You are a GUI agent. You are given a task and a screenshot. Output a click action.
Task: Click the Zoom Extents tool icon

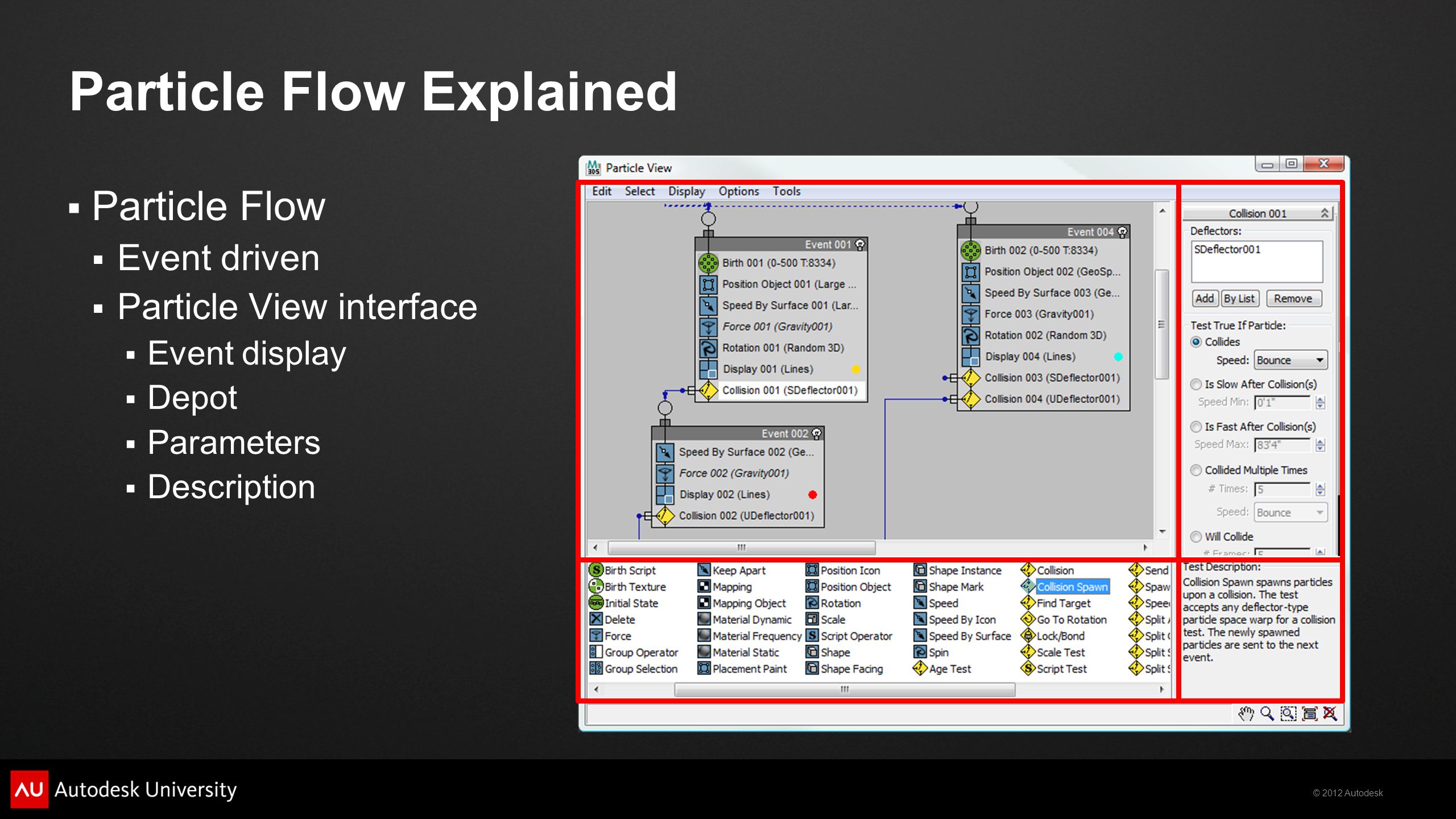point(1309,714)
